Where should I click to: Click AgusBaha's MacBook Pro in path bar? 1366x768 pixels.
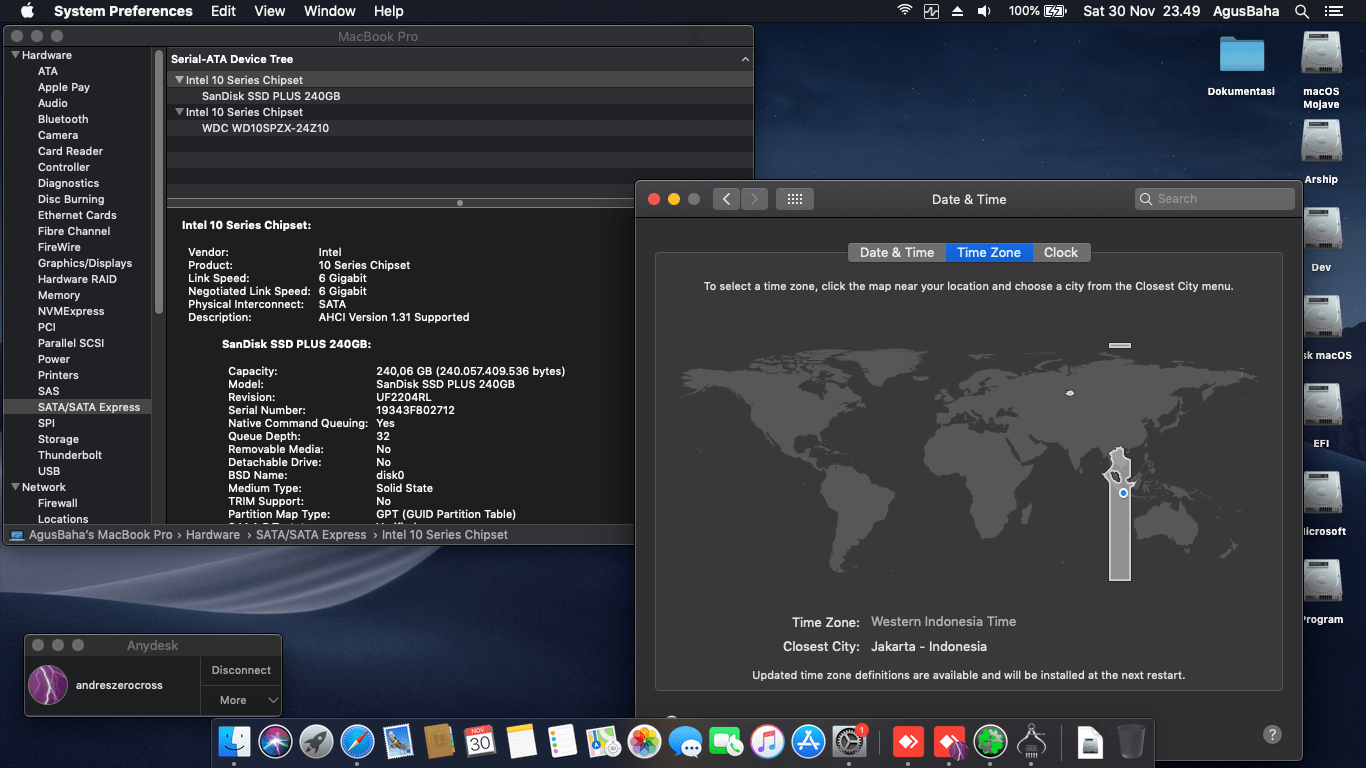coord(91,535)
